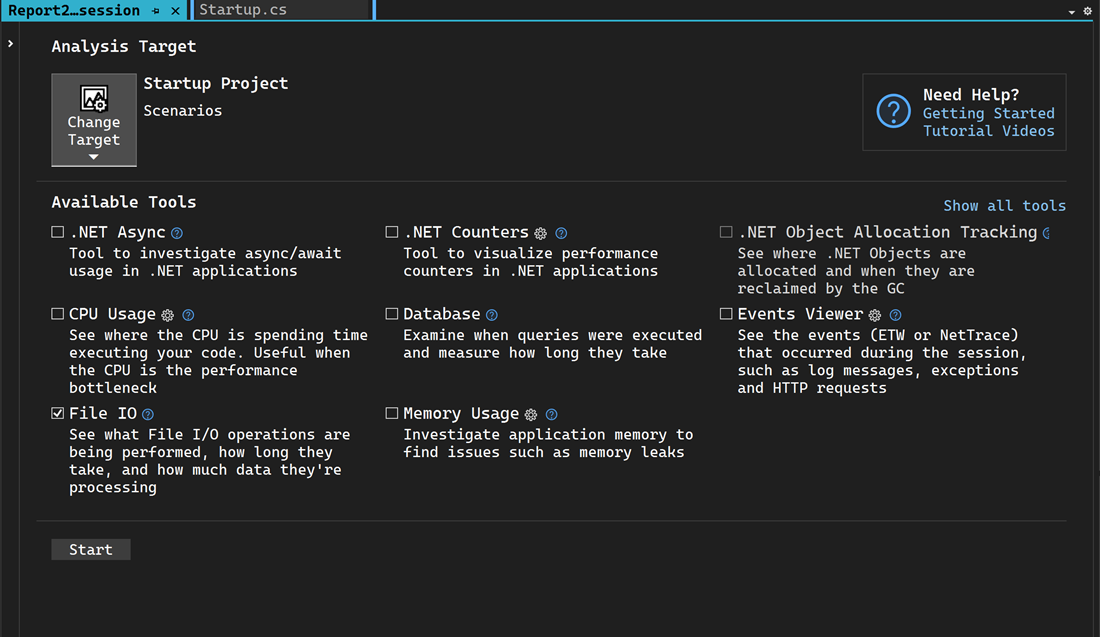
Task: Click the help icon beside .NET Async
Action: [177, 232]
